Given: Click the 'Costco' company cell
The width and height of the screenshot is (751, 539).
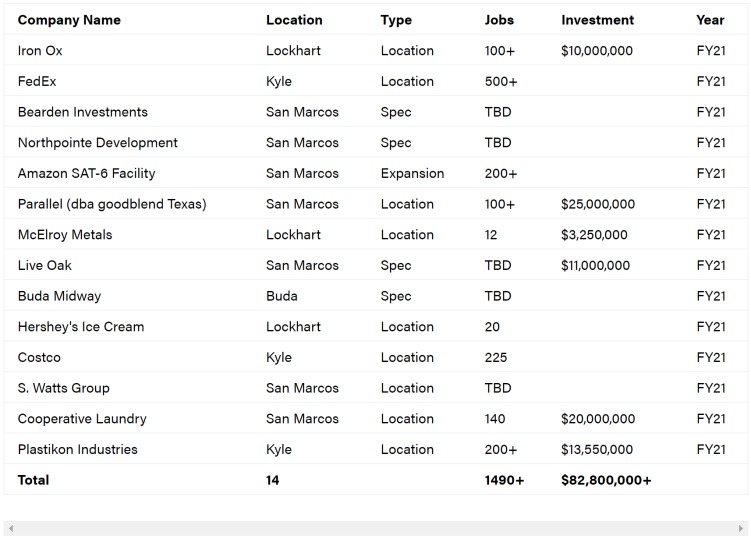Looking at the screenshot, I should (39, 357).
